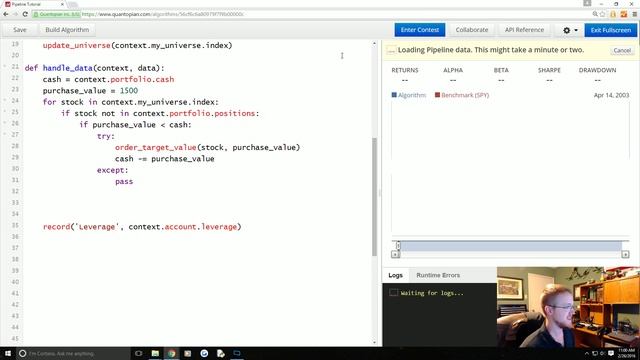Click the editor scrollbar up arrow

point(374,43)
